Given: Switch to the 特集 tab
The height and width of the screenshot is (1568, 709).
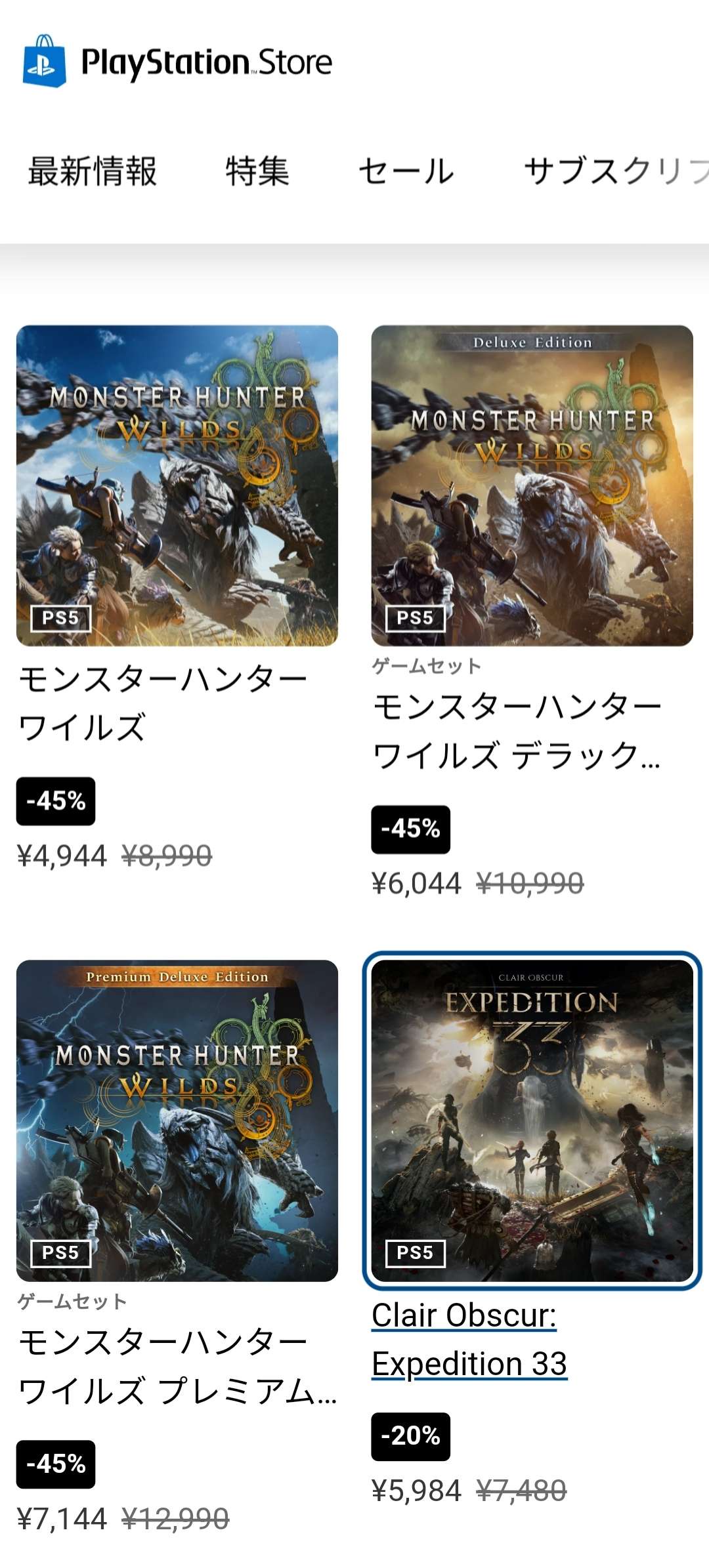Looking at the screenshot, I should click(257, 172).
